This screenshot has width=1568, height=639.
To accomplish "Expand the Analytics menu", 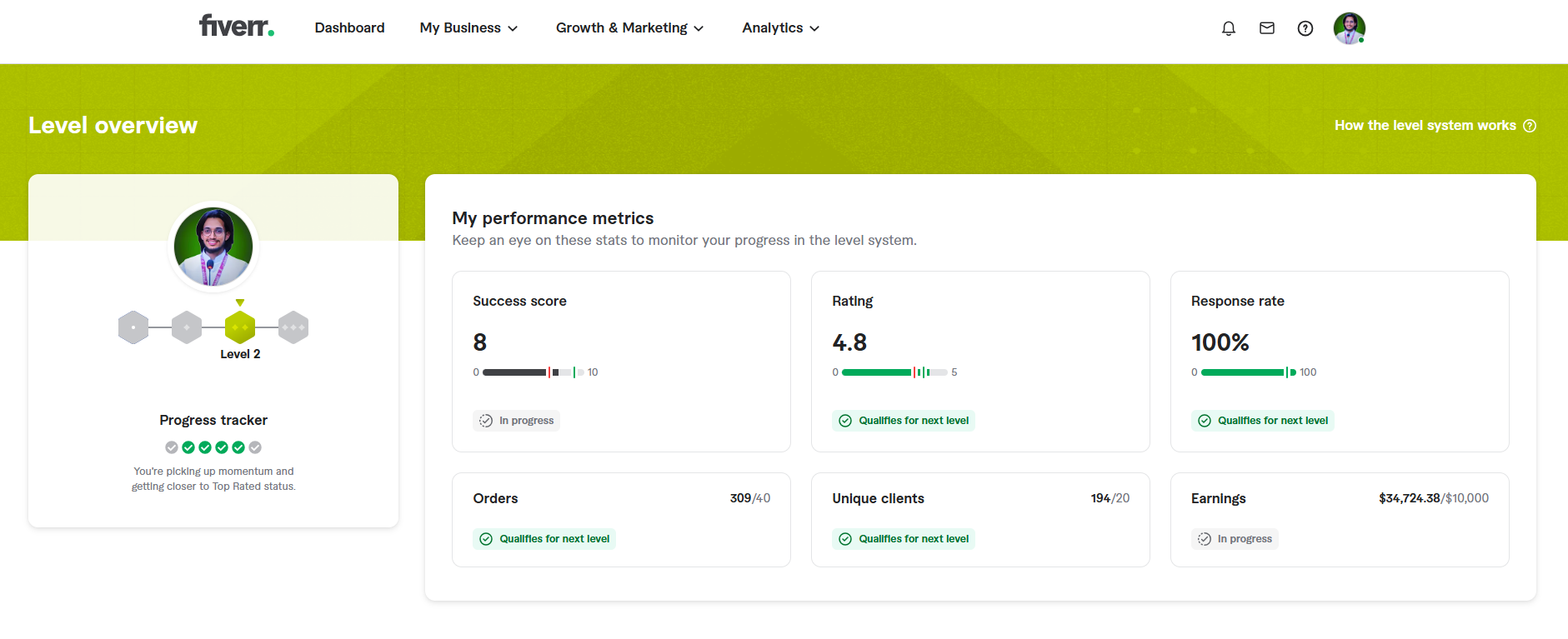I will (781, 27).
